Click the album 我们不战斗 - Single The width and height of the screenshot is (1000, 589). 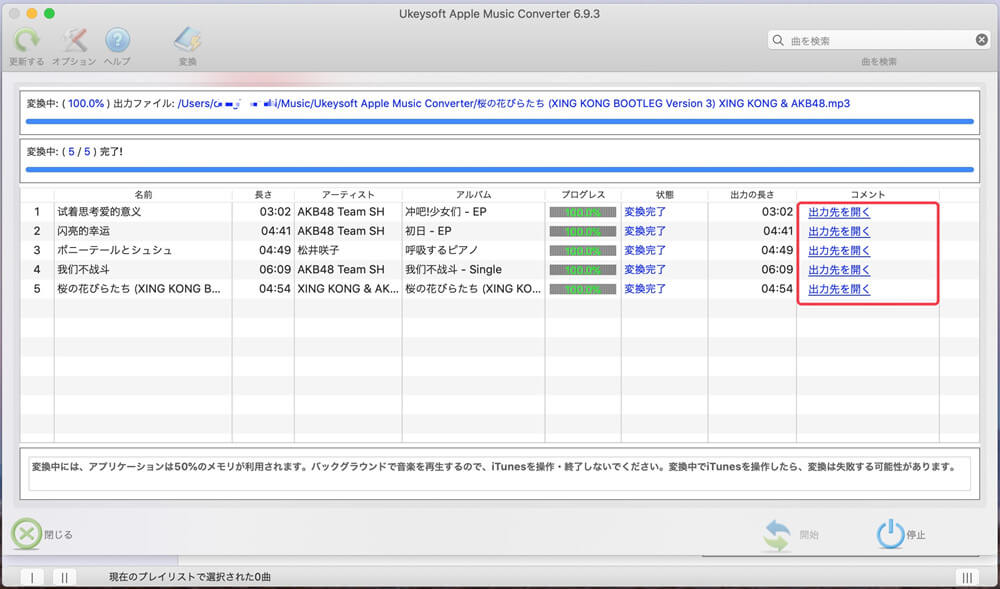(x=453, y=269)
